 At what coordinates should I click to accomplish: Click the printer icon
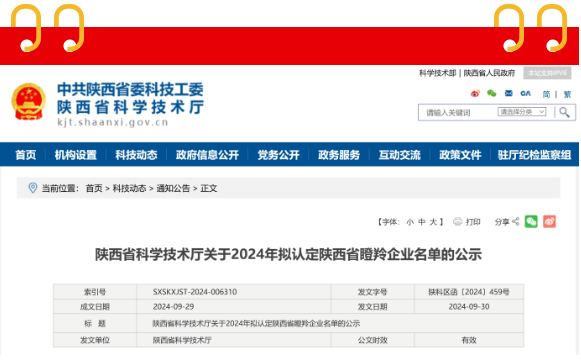458,222
